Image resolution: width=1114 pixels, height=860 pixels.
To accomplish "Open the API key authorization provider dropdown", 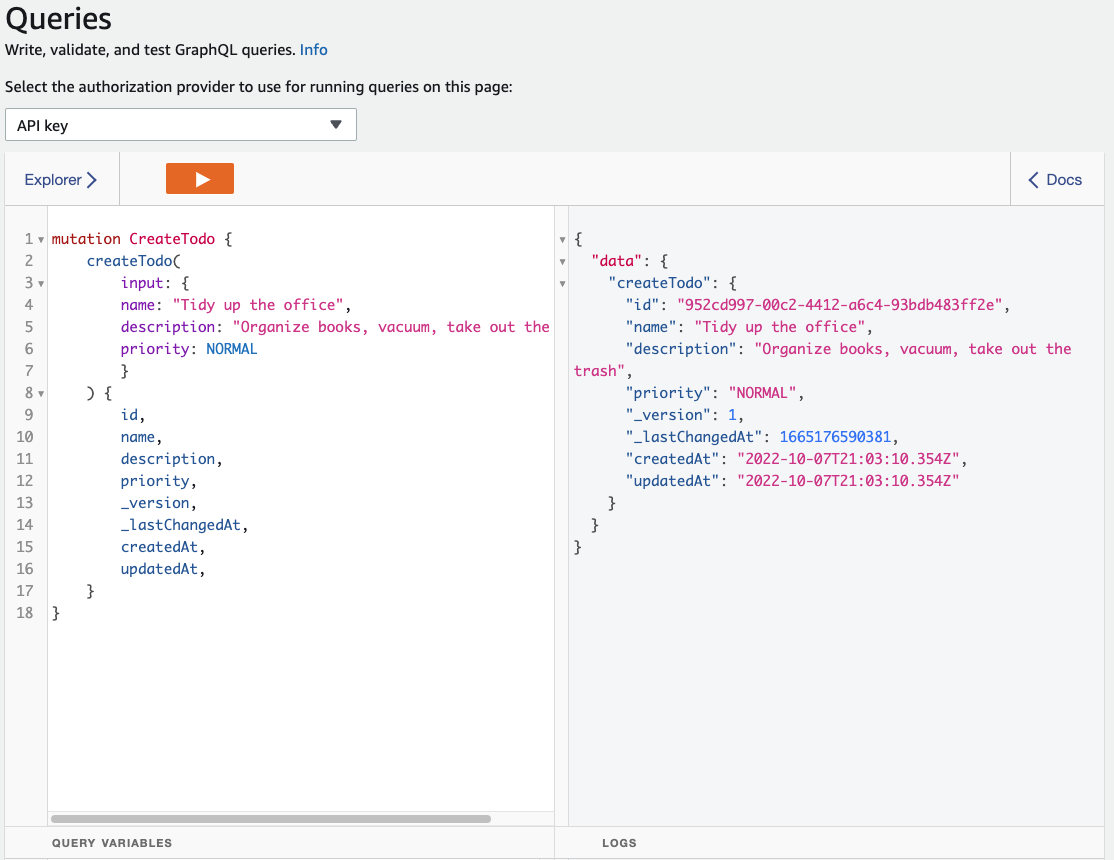I will click(180, 125).
